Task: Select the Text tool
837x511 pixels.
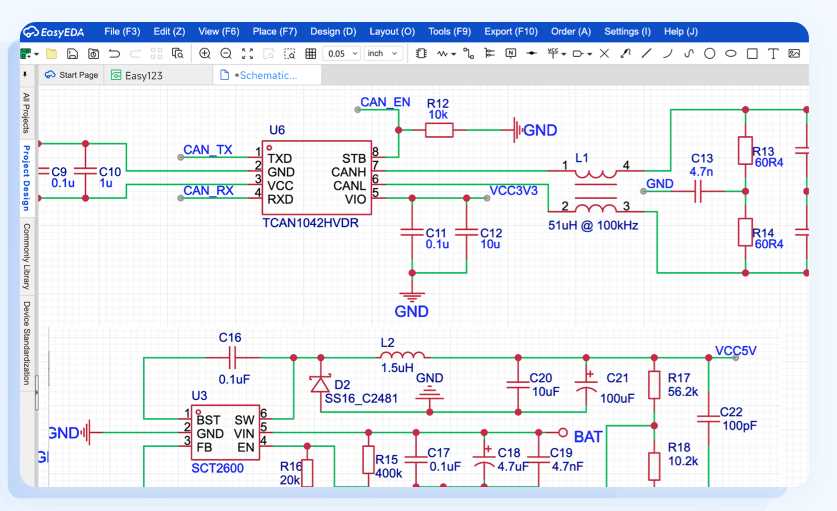Action: pyautogui.click(x=773, y=53)
